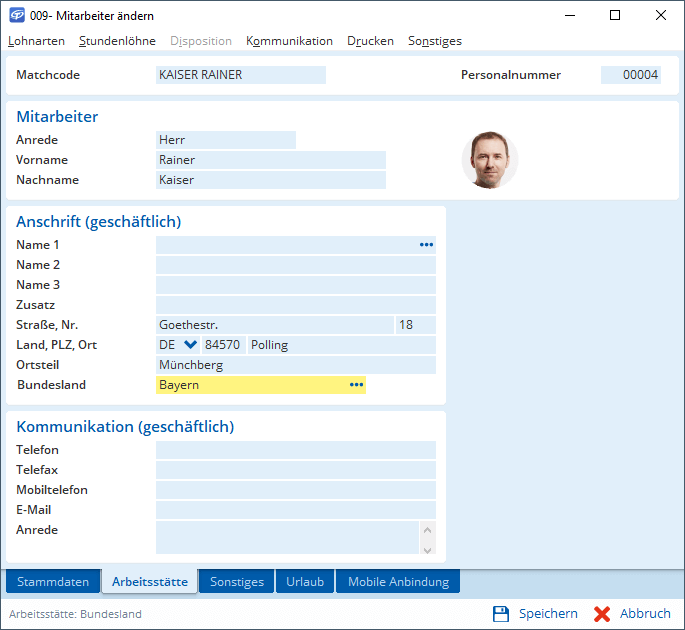Click the employee photo of Rainer Kaiser
The height and width of the screenshot is (630, 685).
point(489,160)
